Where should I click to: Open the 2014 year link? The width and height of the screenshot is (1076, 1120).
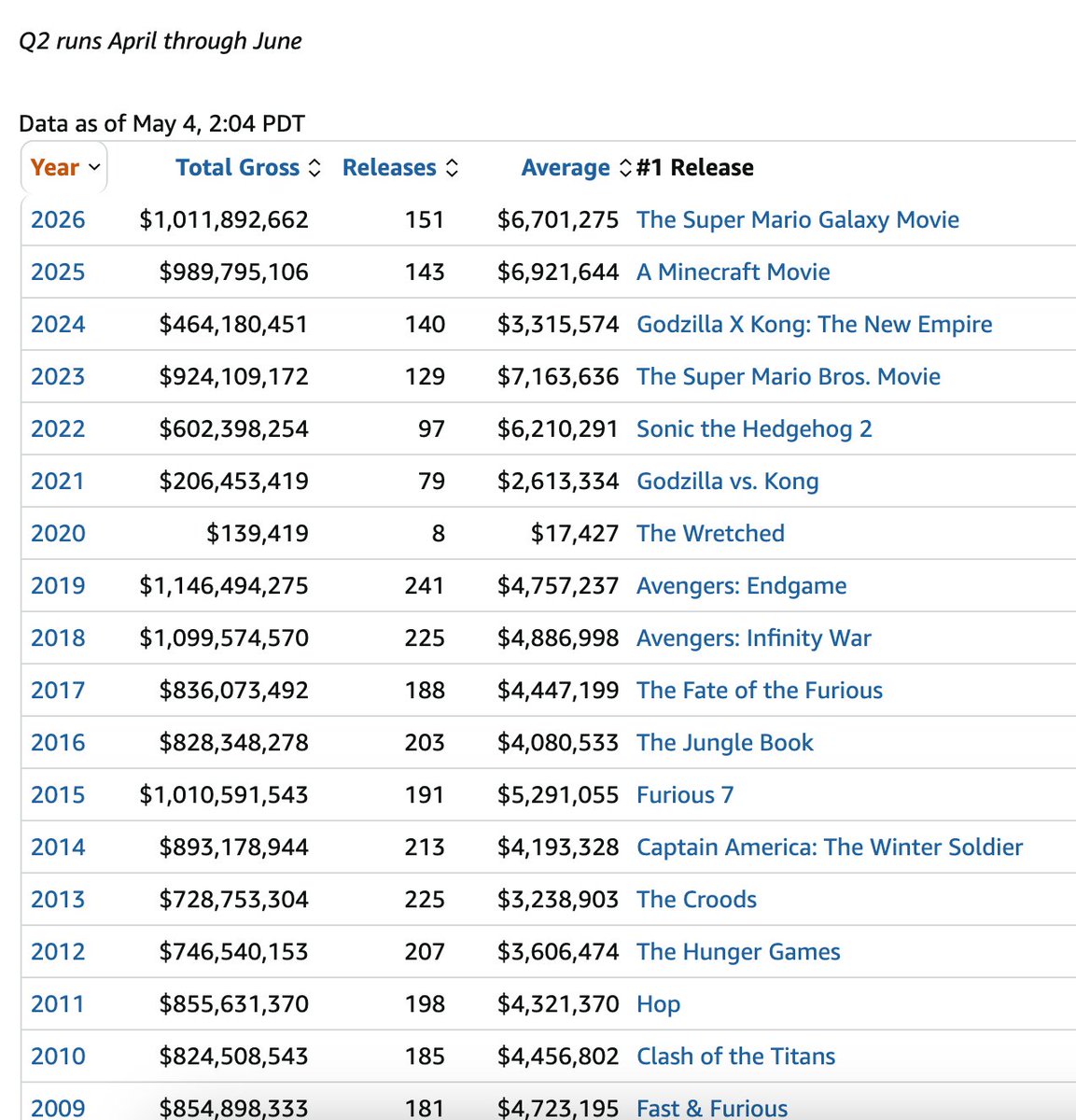[x=58, y=847]
